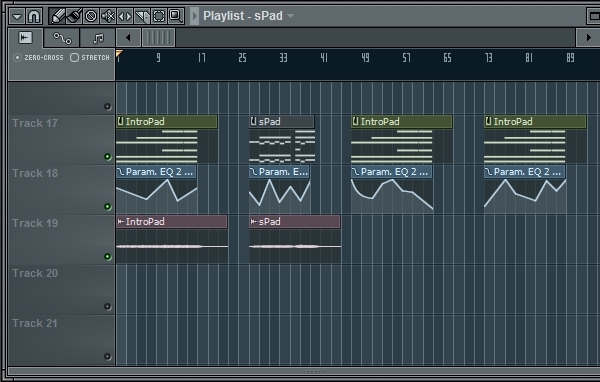600x382 pixels.
Task: Click the orange playback position marker
Action: point(119,53)
